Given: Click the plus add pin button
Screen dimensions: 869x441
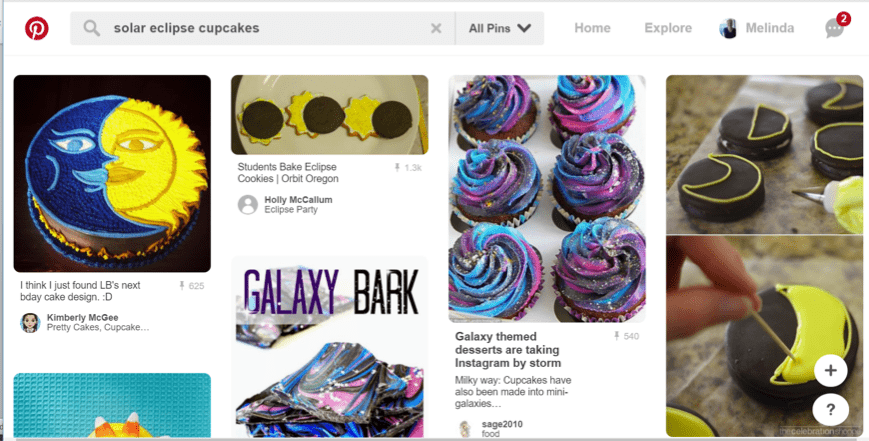Looking at the screenshot, I should 830,371.
